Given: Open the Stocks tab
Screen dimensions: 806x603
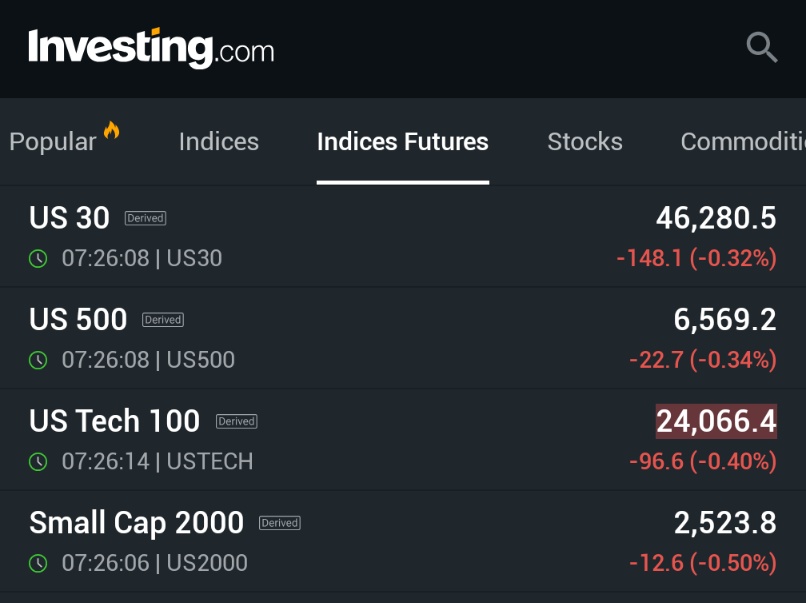Looking at the screenshot, I should pos(584,142).
